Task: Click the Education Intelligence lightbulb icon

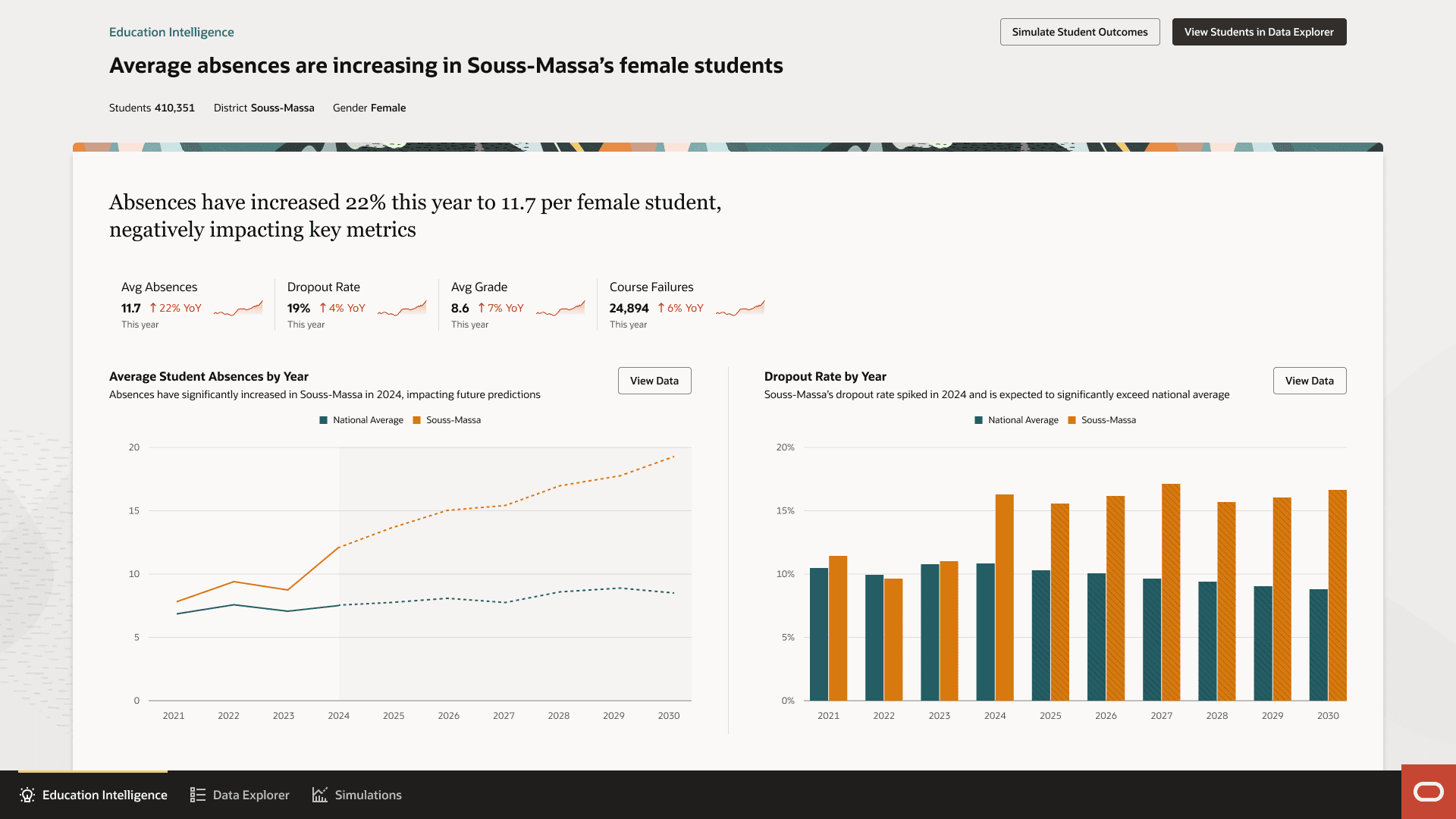Action: tap(27, 795)
